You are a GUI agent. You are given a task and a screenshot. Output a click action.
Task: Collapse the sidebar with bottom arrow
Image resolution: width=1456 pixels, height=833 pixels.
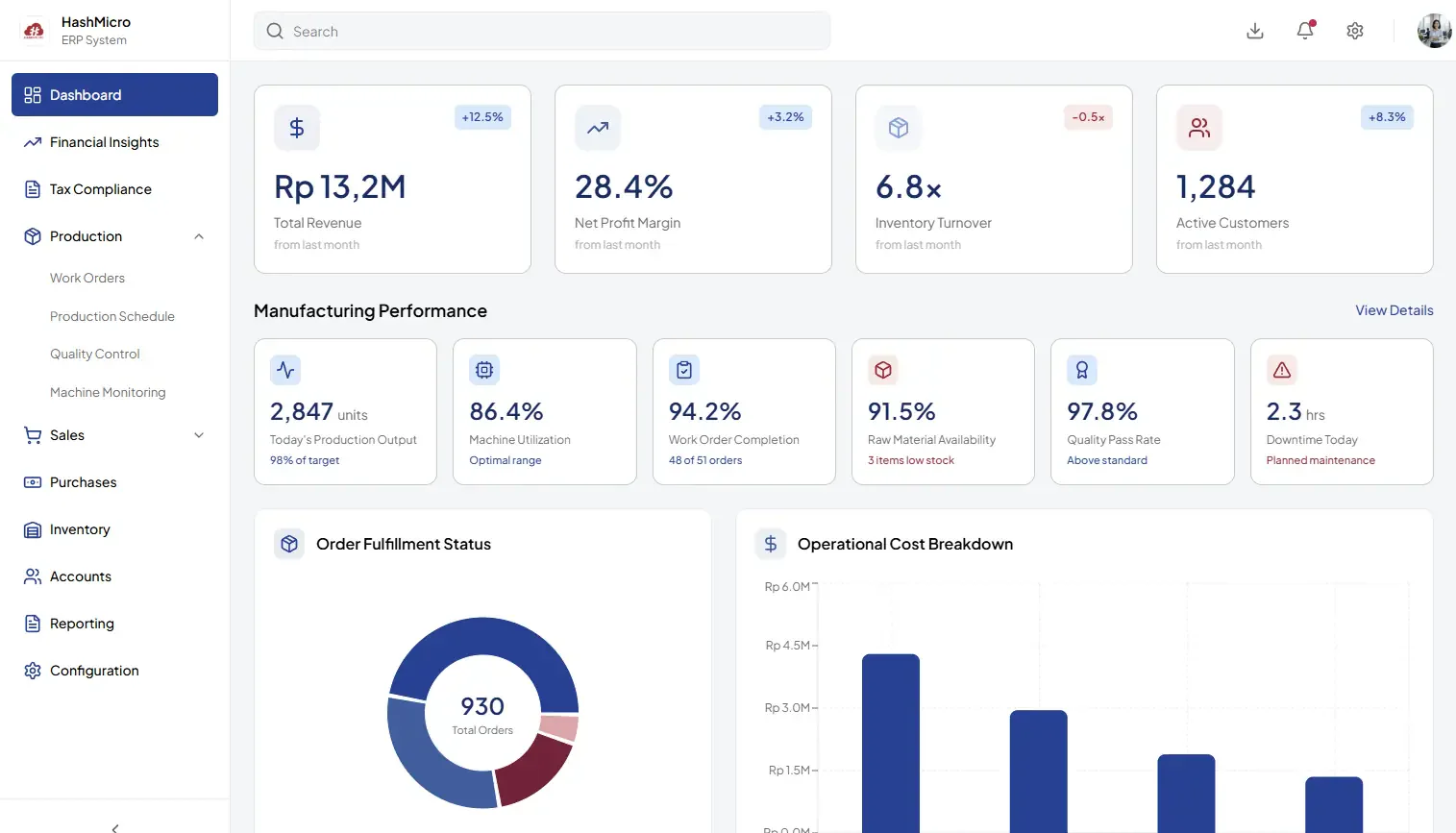[x=115, y=827]
